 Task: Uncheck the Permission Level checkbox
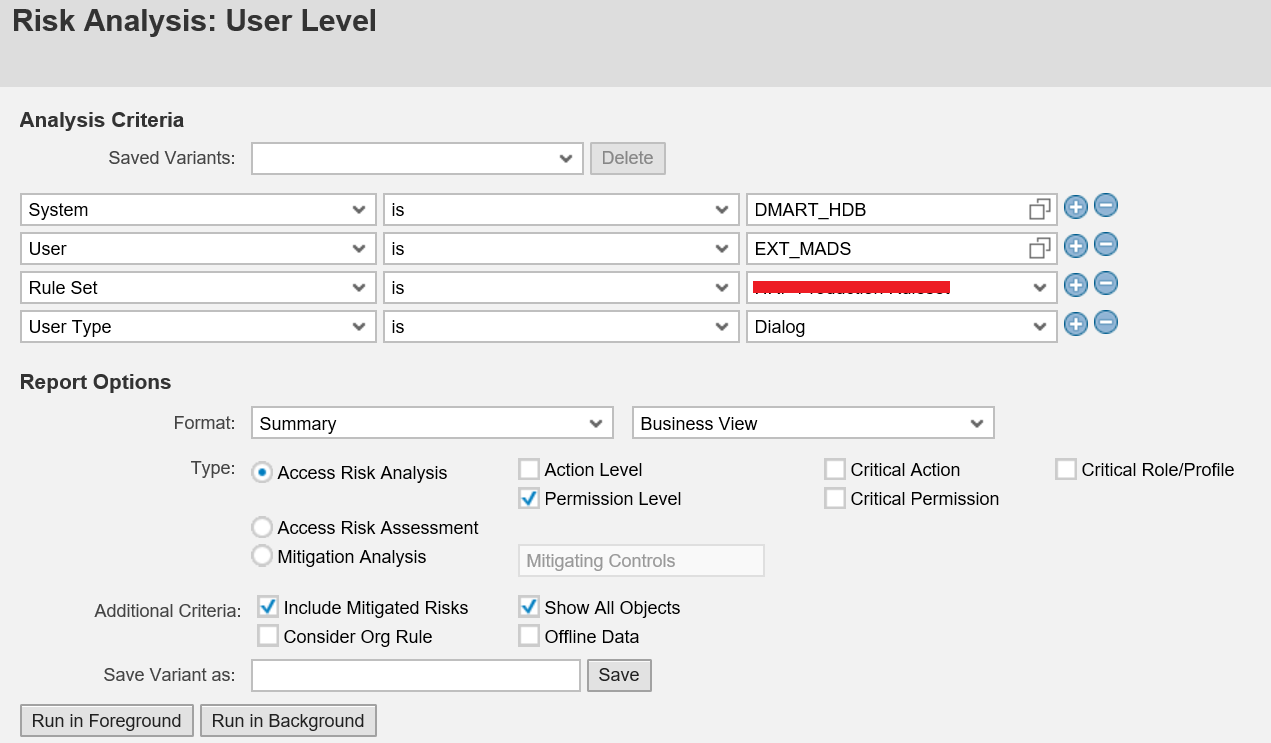pos(529,498)
